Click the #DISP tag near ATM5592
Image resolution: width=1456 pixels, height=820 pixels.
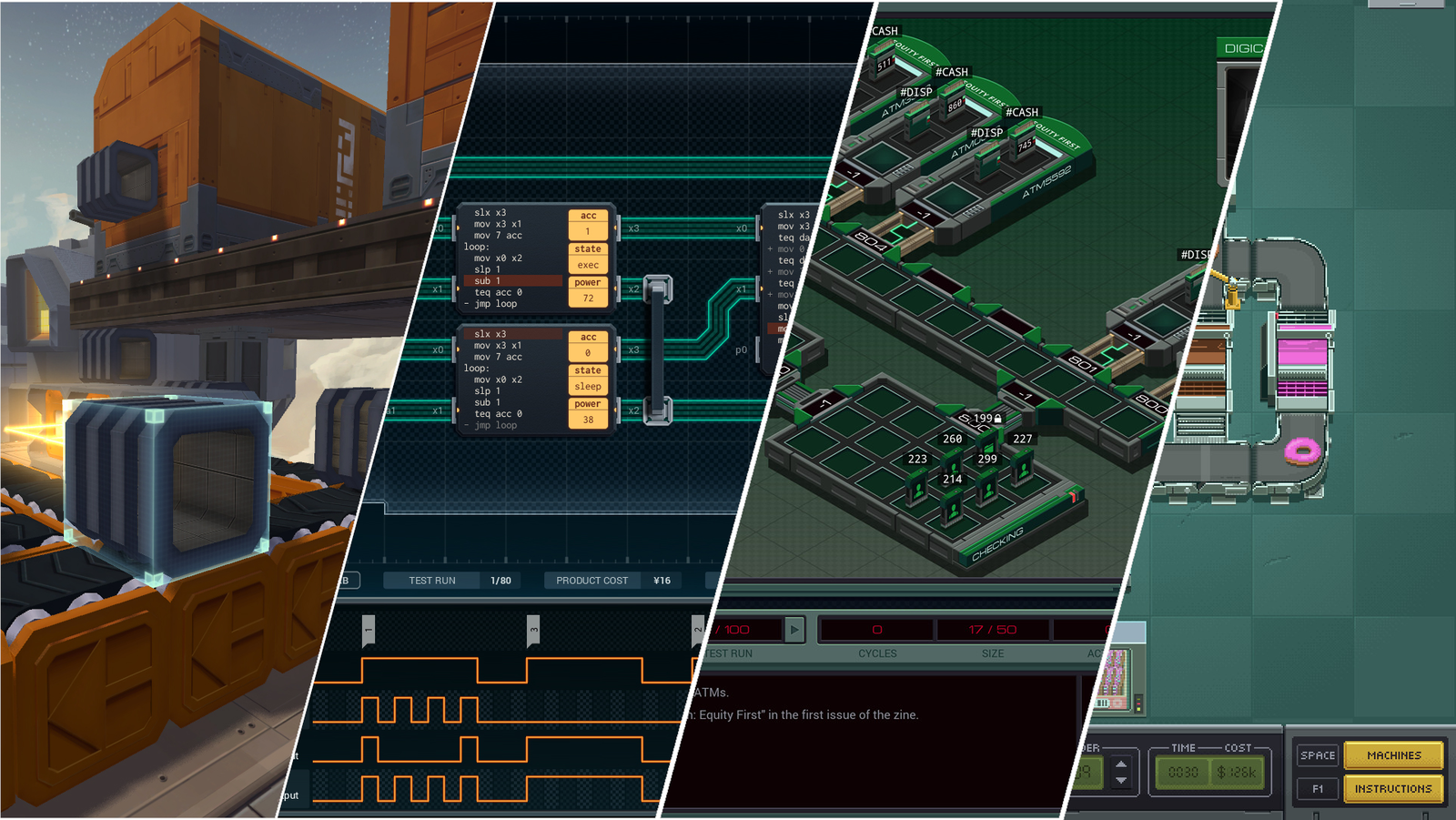pos(986,132)
